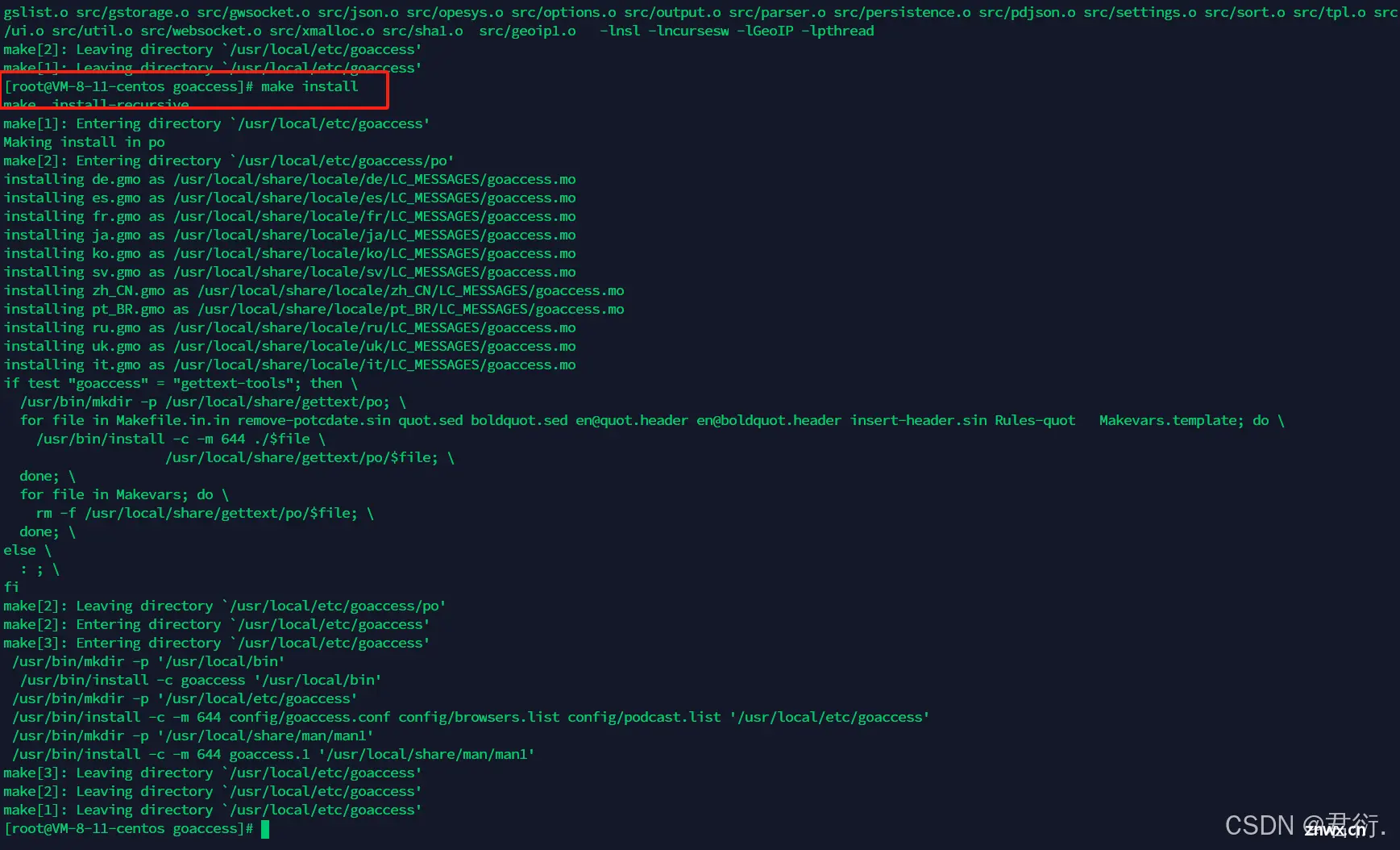This screenshot has width=1400, height=850.
Task: Select the line installing ja.gmo
Action: (290, 235)
